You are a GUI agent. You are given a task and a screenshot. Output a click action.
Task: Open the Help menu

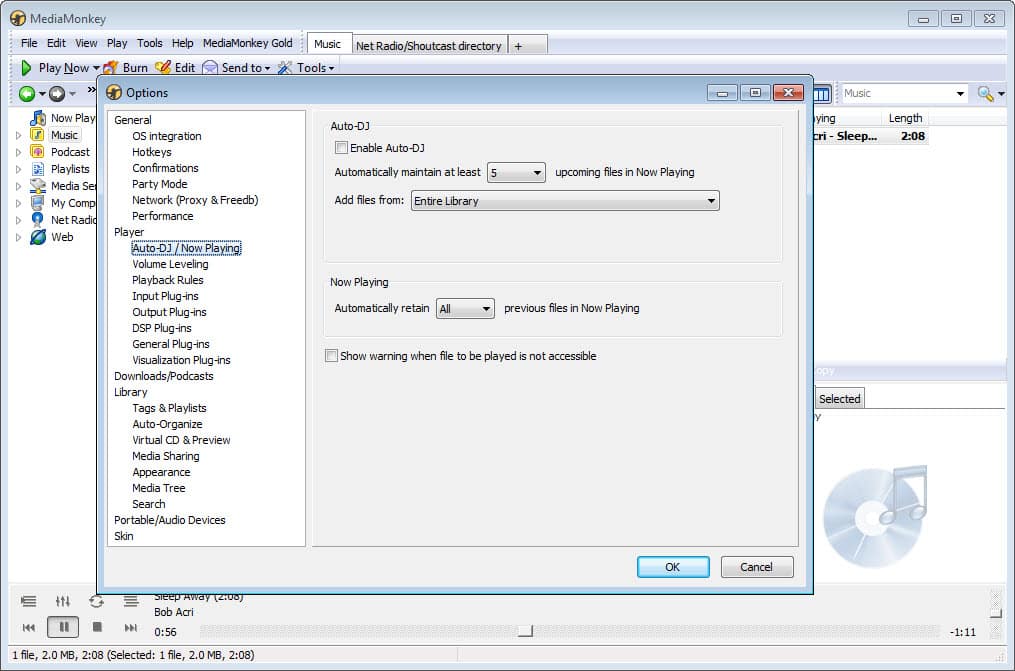183,43
